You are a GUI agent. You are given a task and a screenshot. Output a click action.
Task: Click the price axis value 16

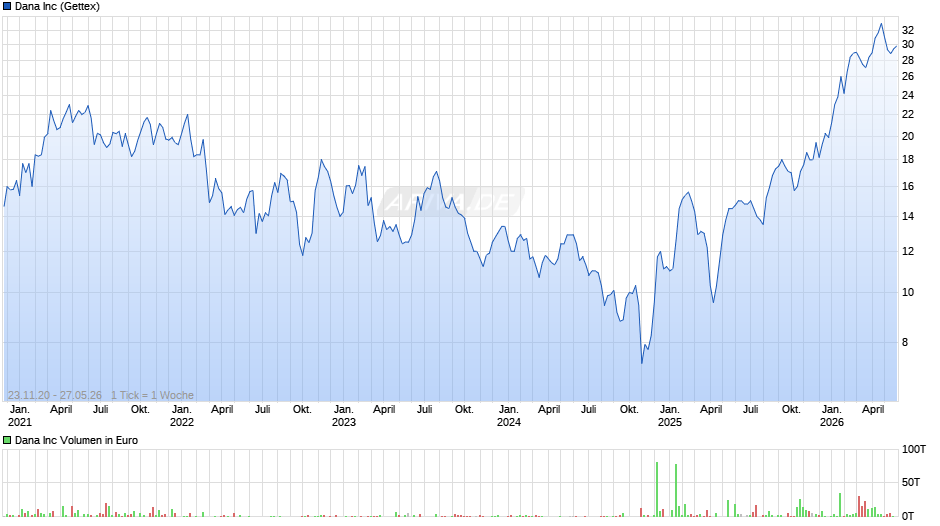(x=908, y=186)
